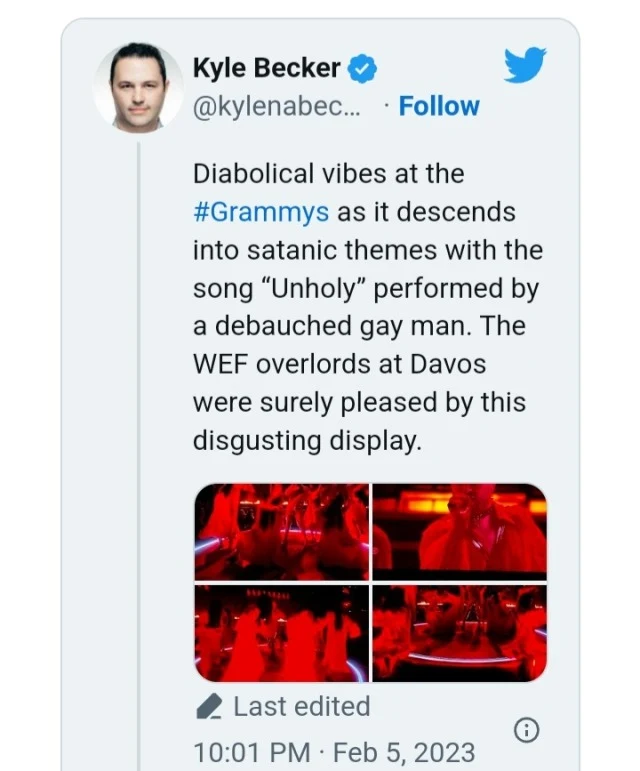Image resolution: width=640 pixels, height=771 pixels.
Task: Click the @kylenabec... handle
Action: pyautogui.click(x=277, y=107)
